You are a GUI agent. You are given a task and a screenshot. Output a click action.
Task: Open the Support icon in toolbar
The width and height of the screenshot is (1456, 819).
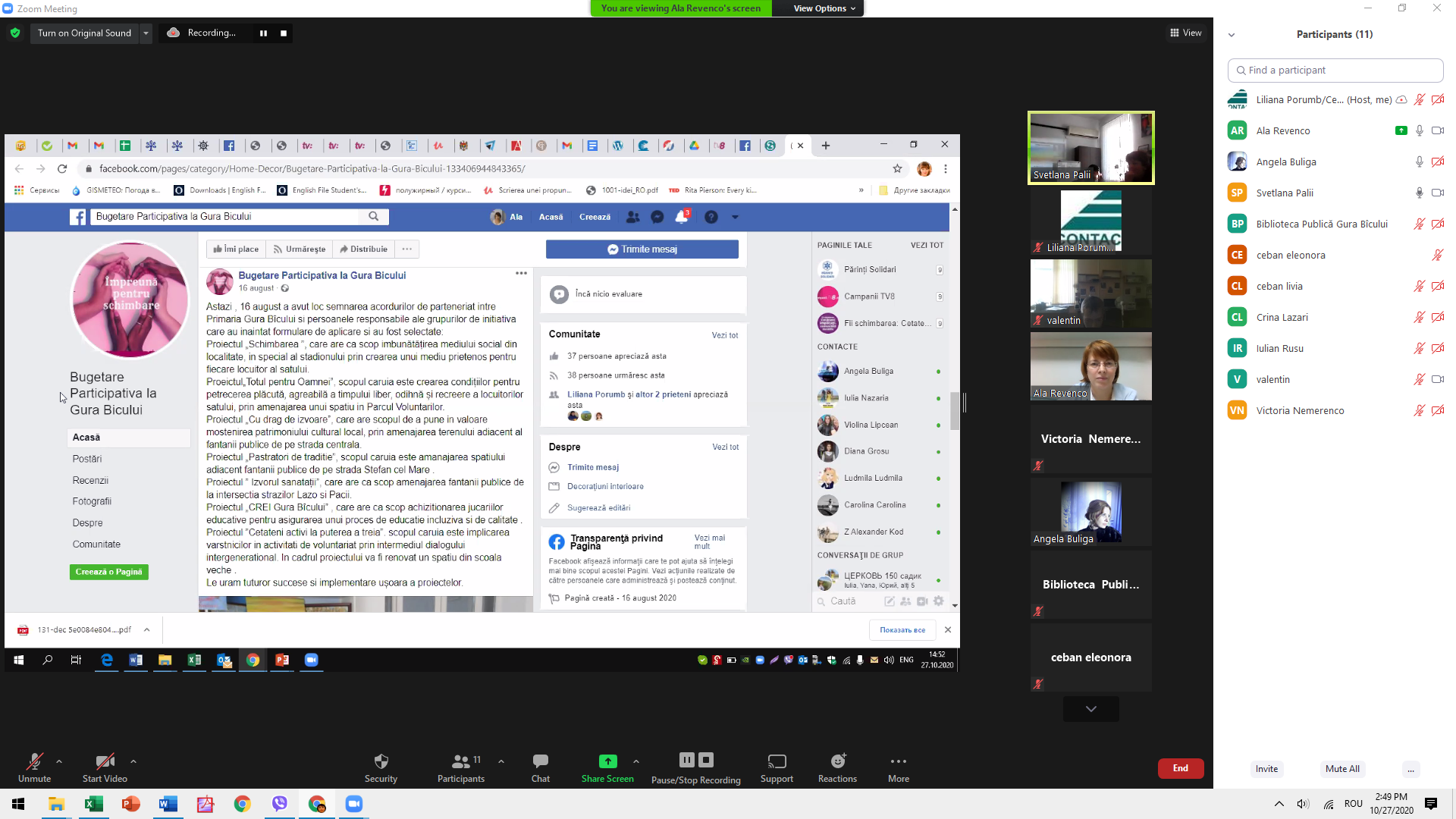tap(777, 761)
